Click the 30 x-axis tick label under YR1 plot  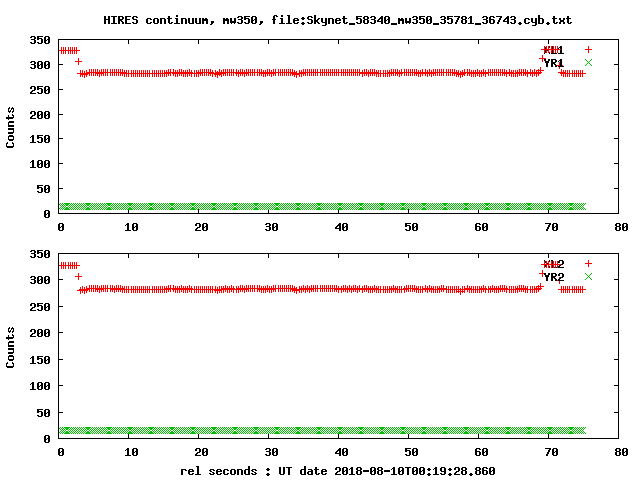coord(271,227)
